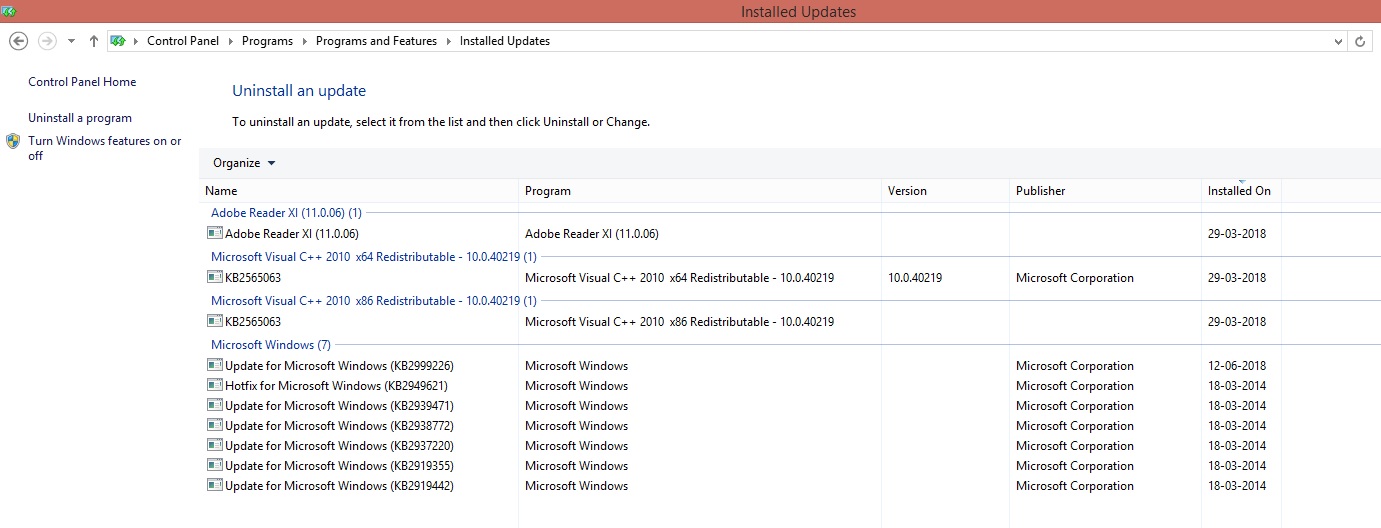Click the shield icon beside Turn Windows features
1381x528 pixels.
(x=13, y=141)
